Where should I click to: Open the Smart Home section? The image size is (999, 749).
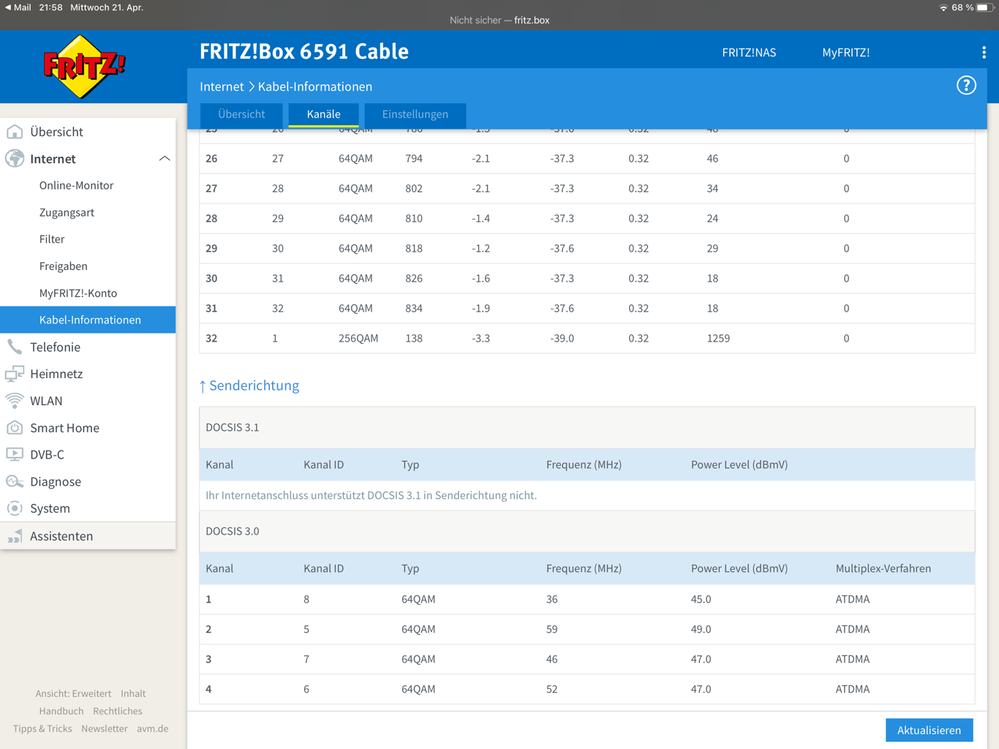click(64, 428)
